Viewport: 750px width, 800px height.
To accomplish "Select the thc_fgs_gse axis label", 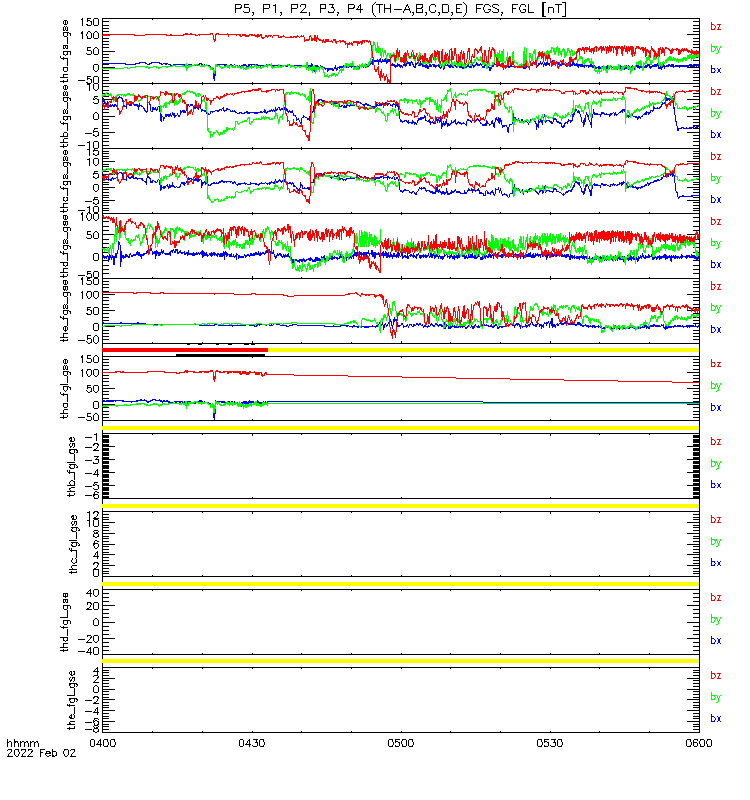I will pyautogui.click(x=65, y=181).
